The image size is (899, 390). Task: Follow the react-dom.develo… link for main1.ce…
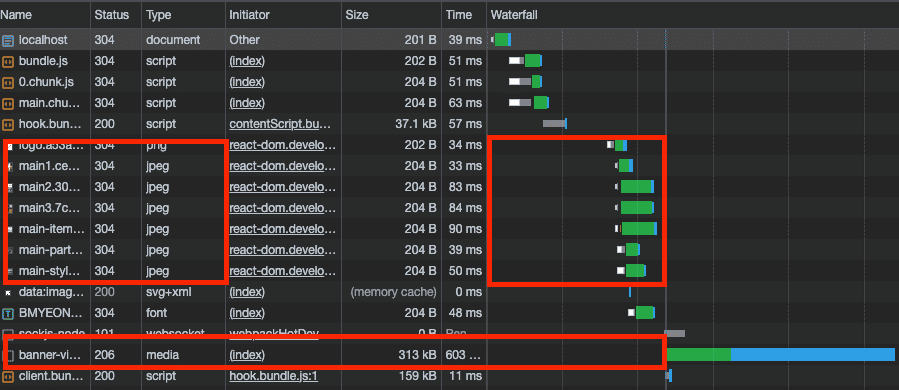coord(282,166)
